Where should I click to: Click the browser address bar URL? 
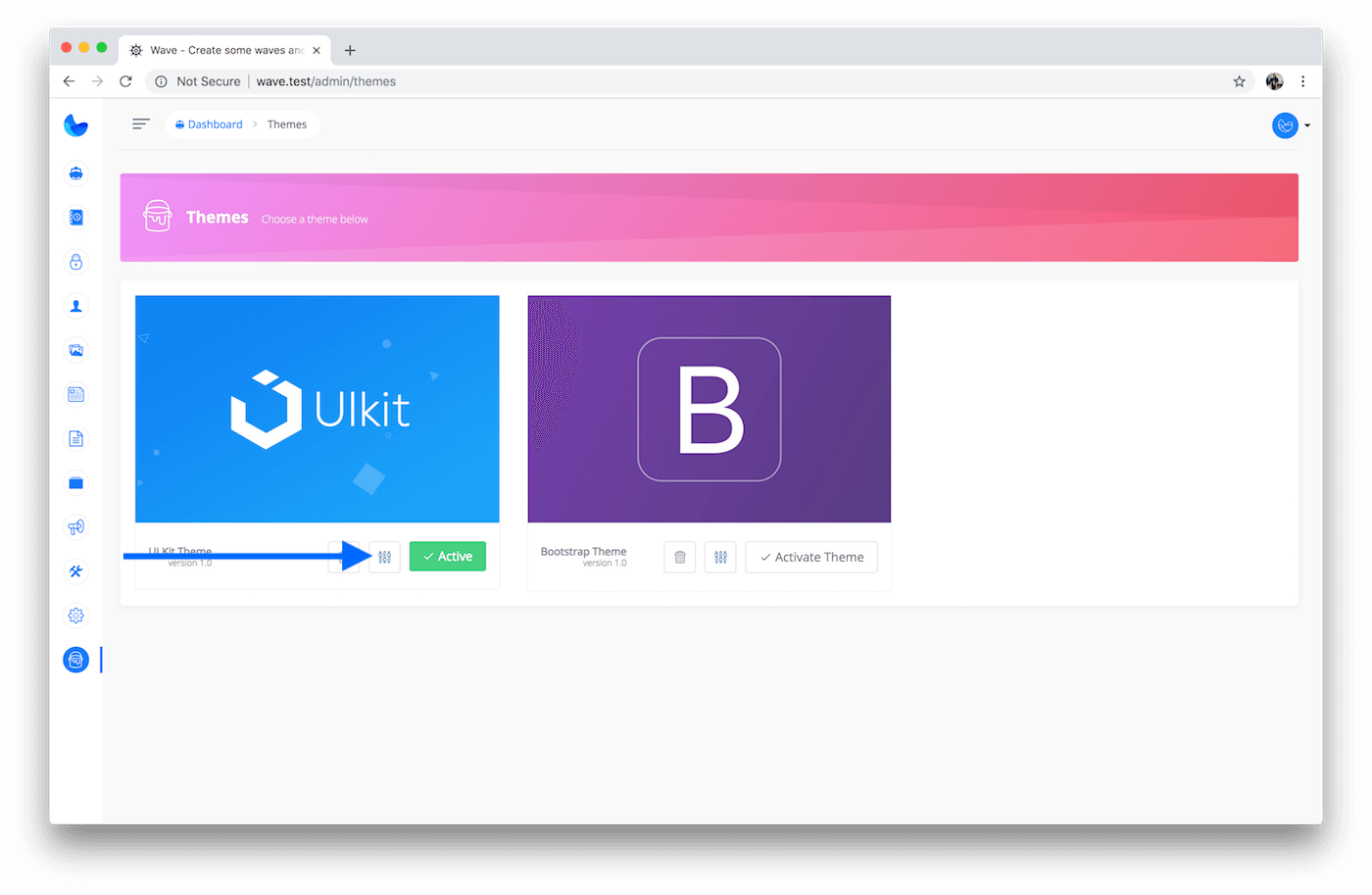pos(326,81)
